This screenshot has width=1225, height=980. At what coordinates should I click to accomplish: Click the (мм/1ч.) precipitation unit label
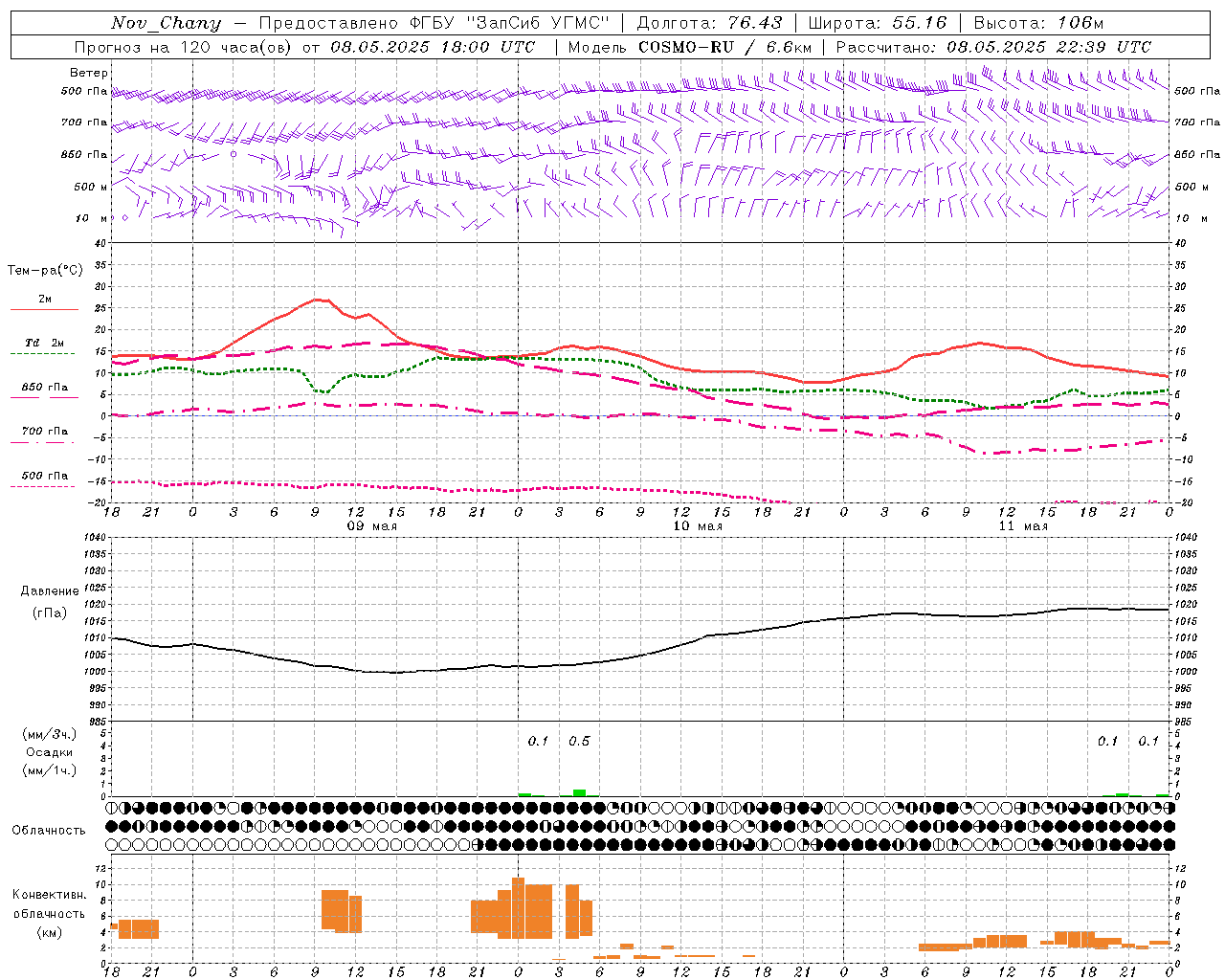click(x=50, y=770)
